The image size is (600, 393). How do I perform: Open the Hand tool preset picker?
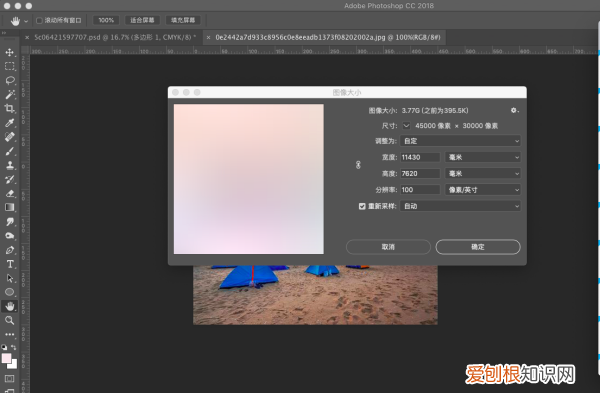click(x=26, y=21)
